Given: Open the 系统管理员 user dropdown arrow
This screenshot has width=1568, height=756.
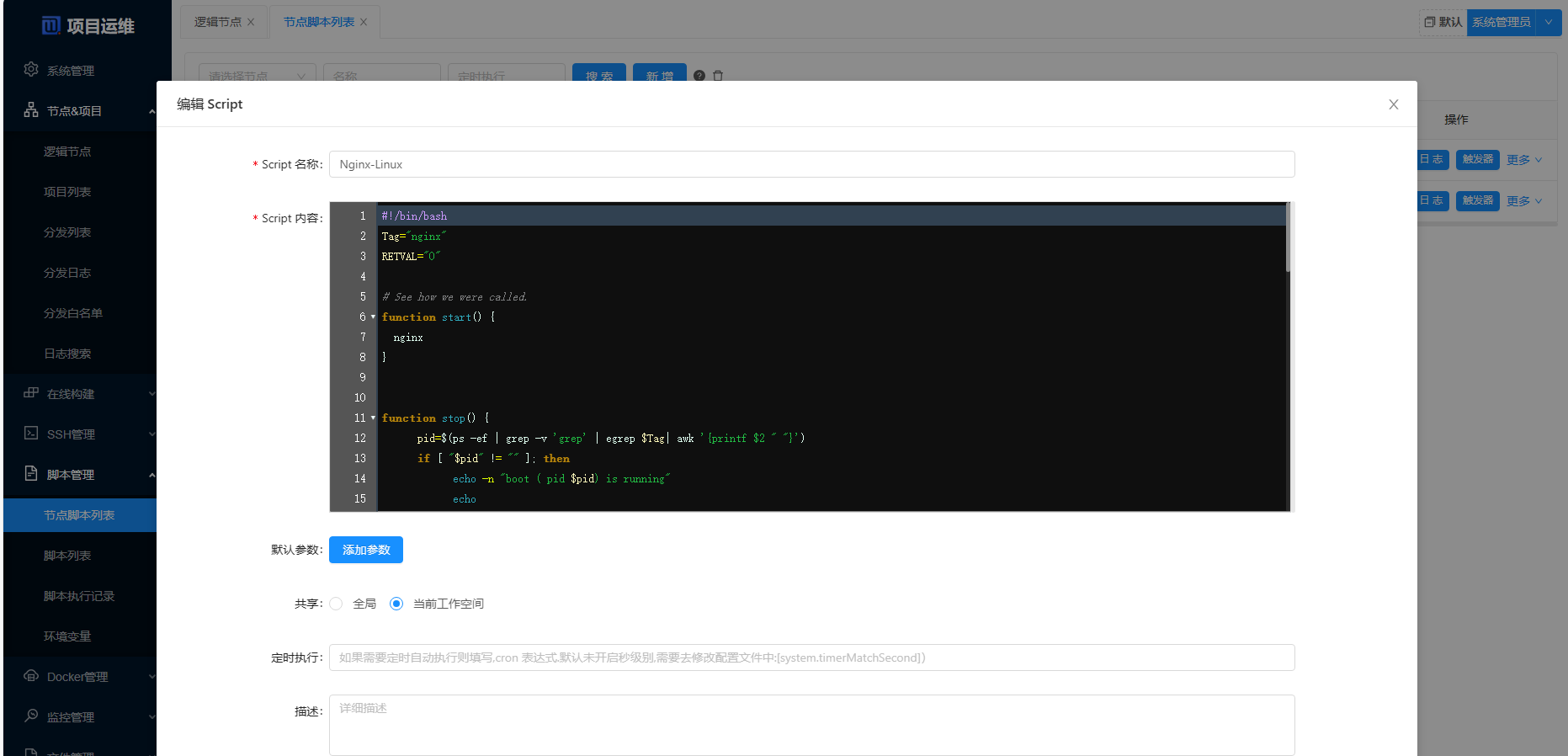Looking at the screenshot, I should (x=1548, y=22).
